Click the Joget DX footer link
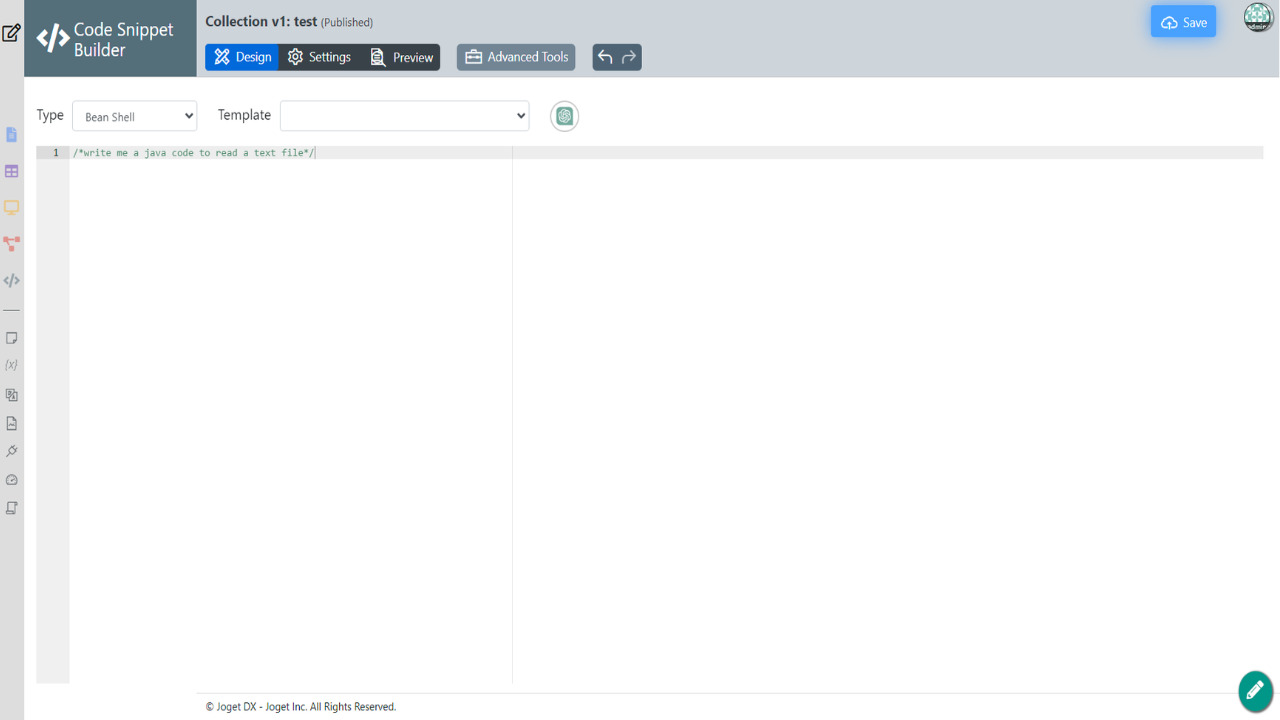Viewport: 1280px width, 720px height. [x=237, y=707]
